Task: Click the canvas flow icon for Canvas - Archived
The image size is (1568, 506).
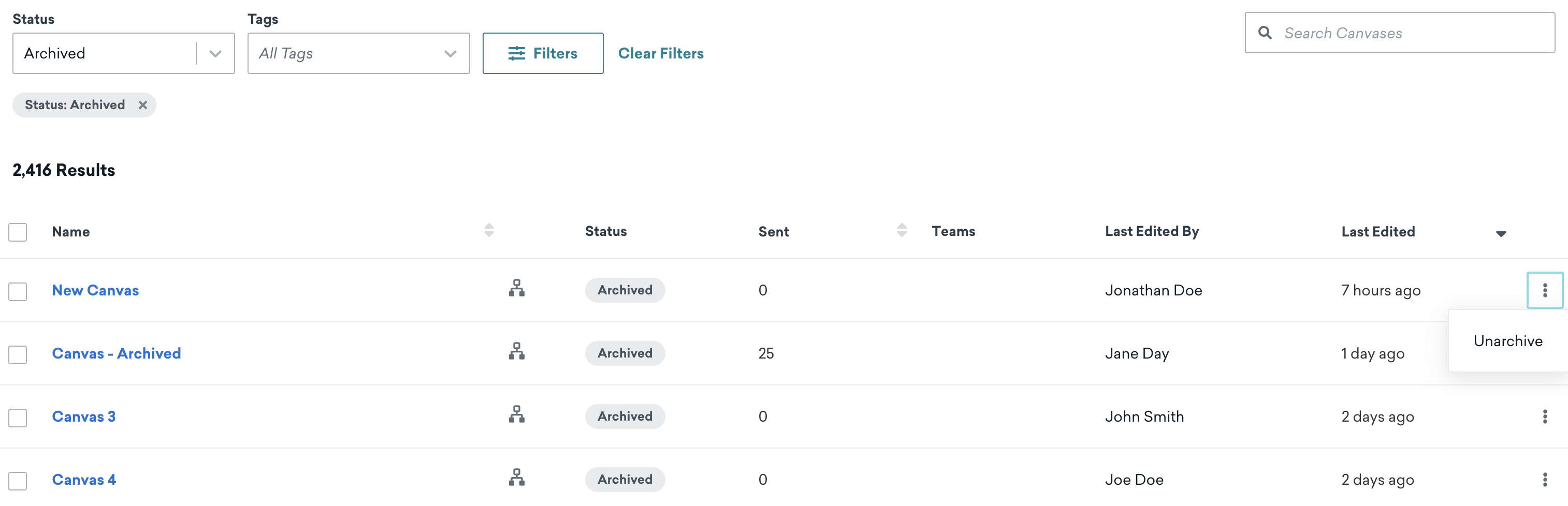Action: pos(517,351)
